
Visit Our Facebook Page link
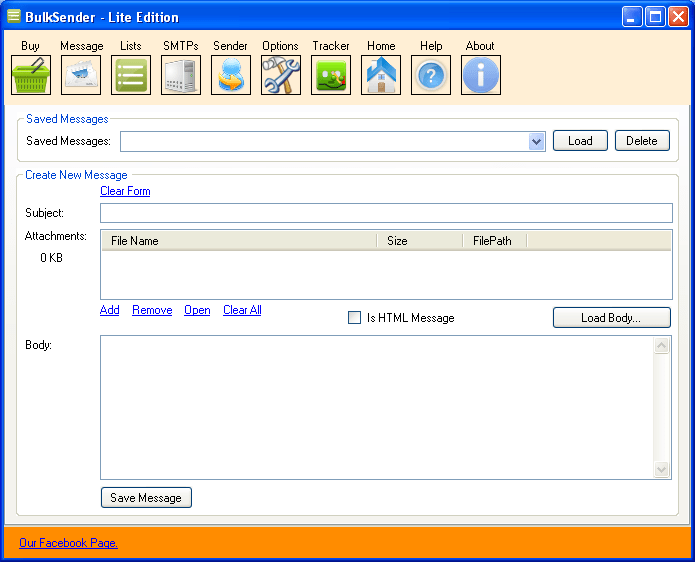68,543
